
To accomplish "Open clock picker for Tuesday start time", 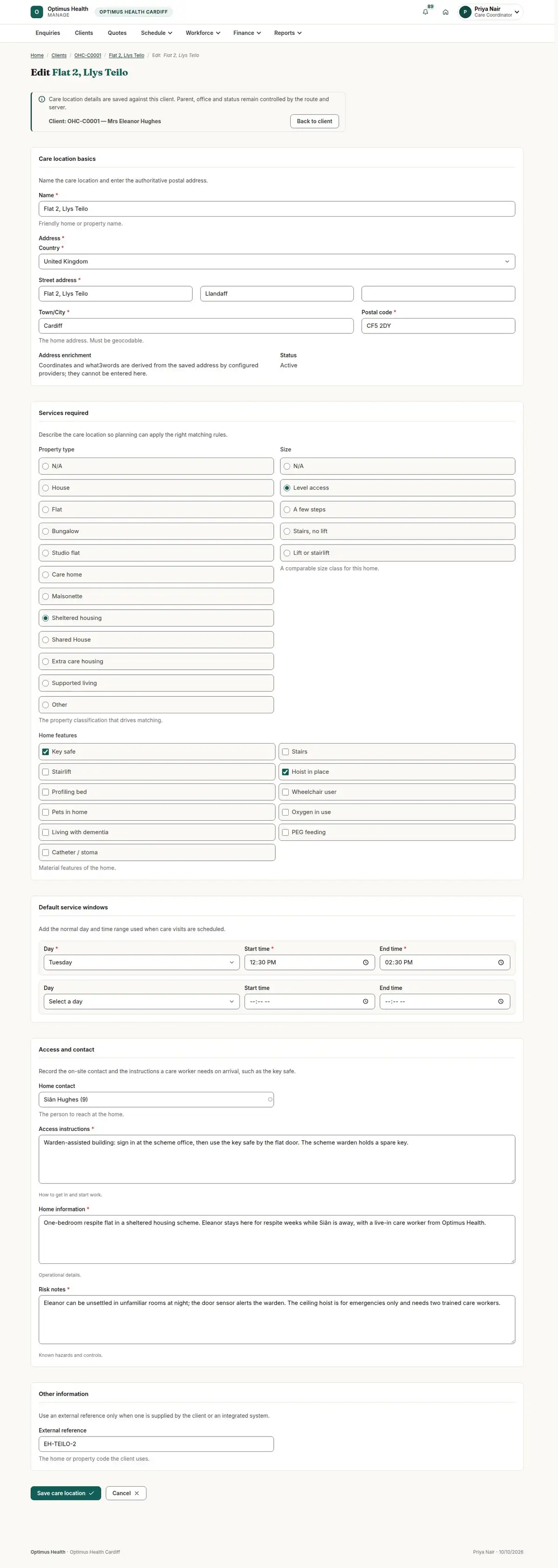I will 365,963.
